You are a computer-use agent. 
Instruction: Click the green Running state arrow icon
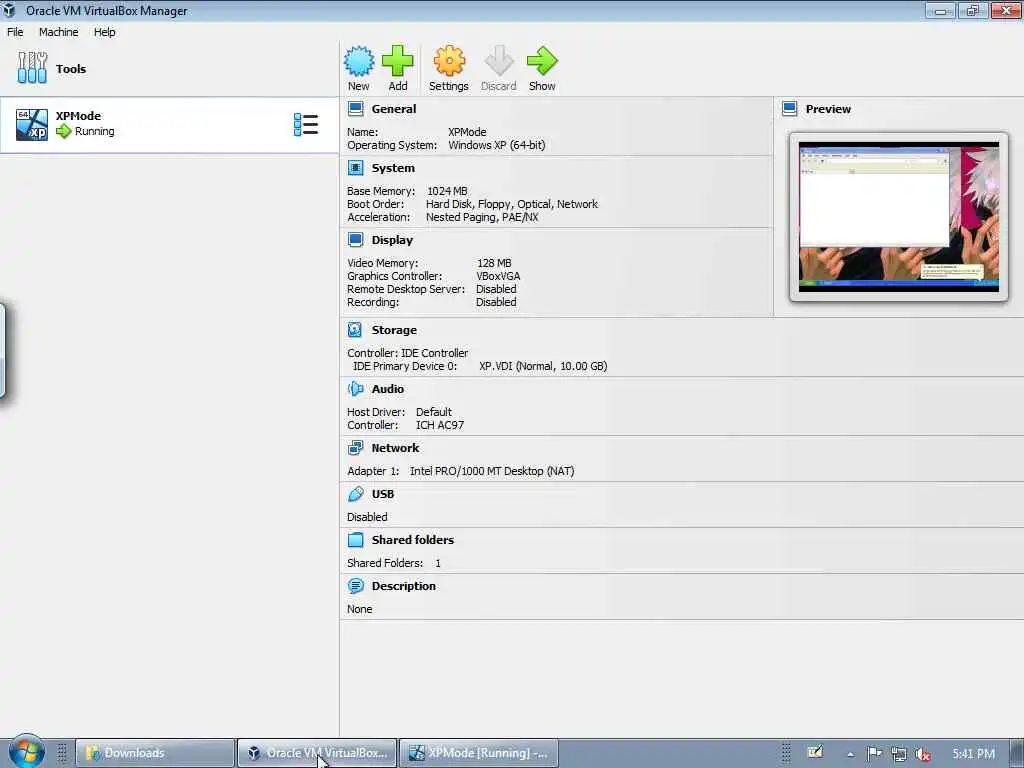tap(63, 131)
